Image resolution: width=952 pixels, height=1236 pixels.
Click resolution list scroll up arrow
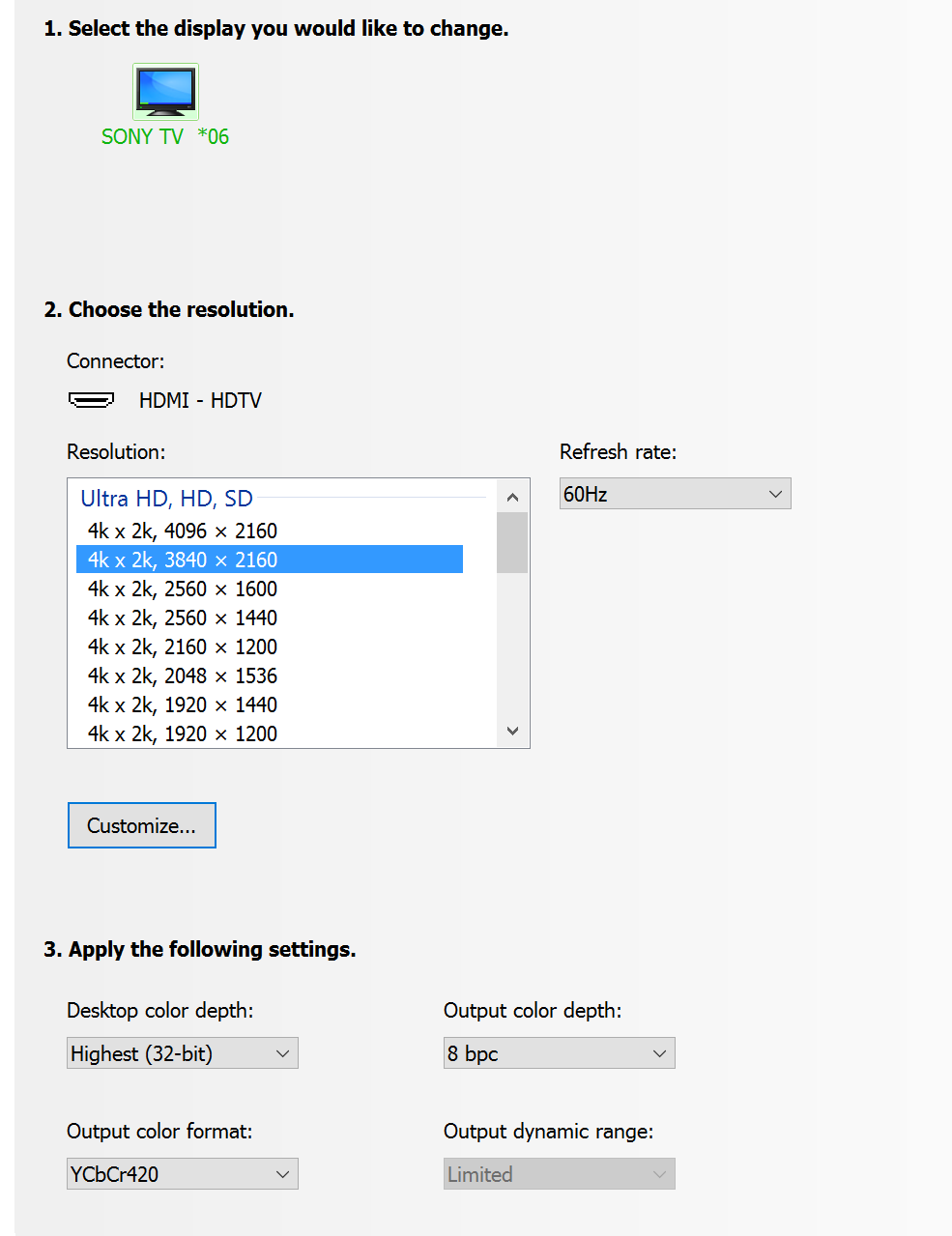coord(512,497)
